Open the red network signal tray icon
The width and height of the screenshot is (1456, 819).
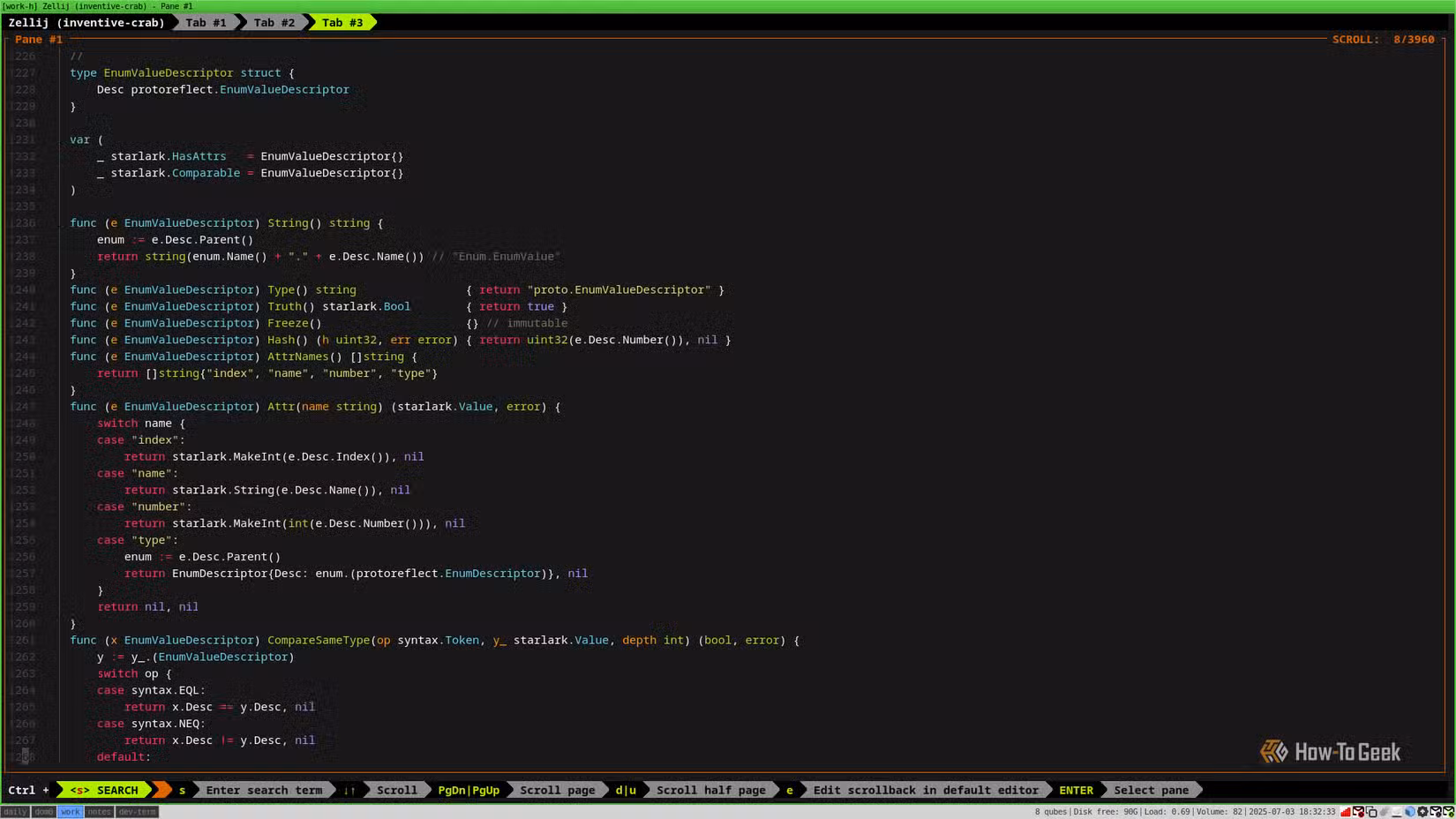[x=1346, y=812]
